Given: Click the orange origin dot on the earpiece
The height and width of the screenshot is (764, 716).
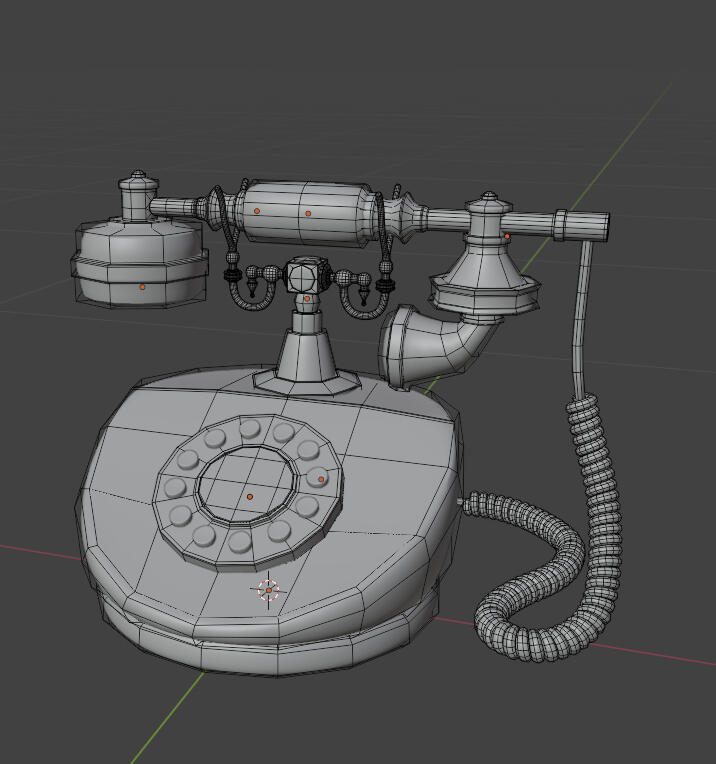Looking at the screenshot, I should pos(142,287).
